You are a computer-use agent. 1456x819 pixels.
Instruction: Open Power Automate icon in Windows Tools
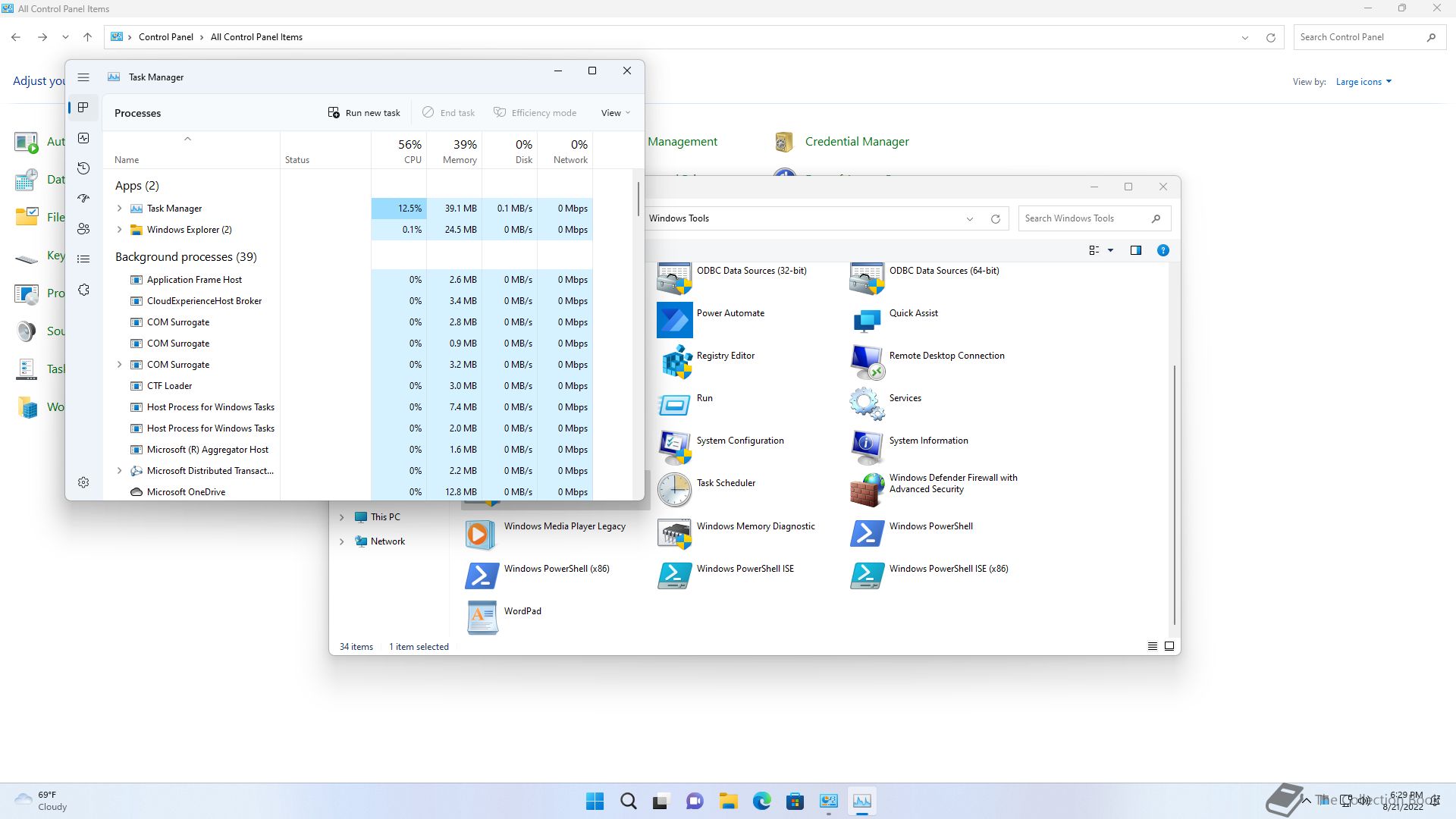674,319
